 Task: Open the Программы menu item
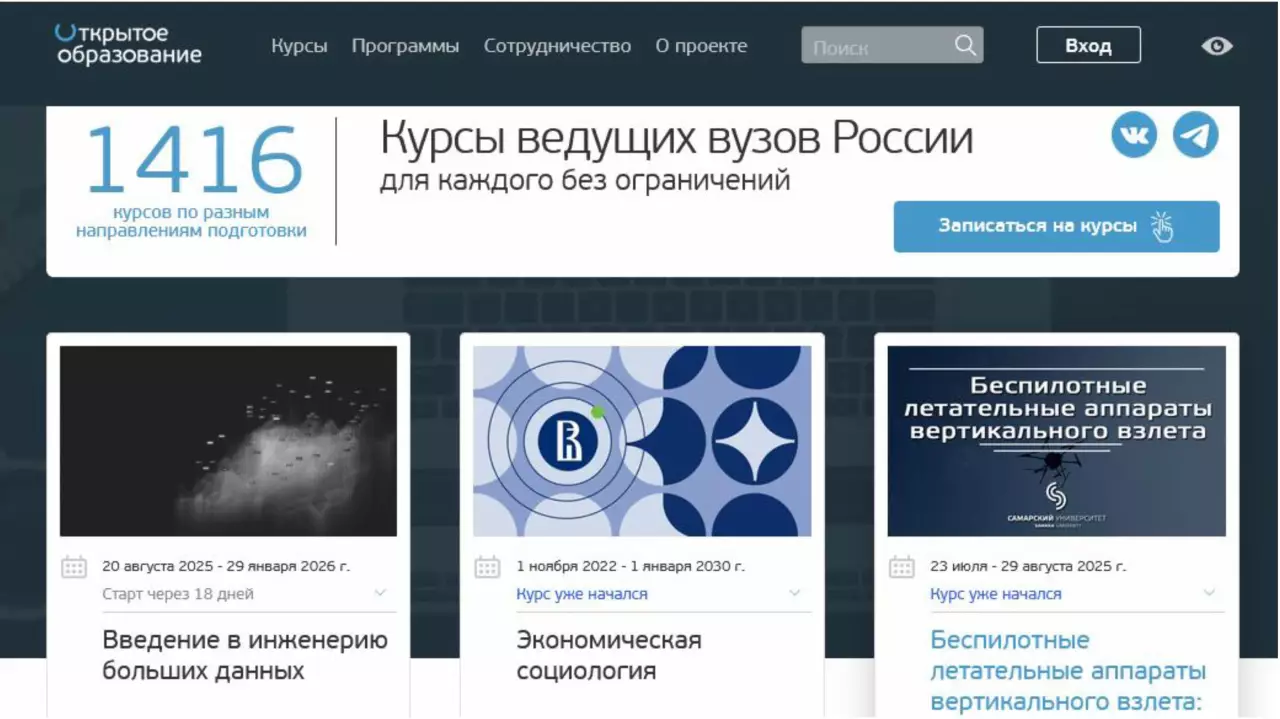(405, 46)
